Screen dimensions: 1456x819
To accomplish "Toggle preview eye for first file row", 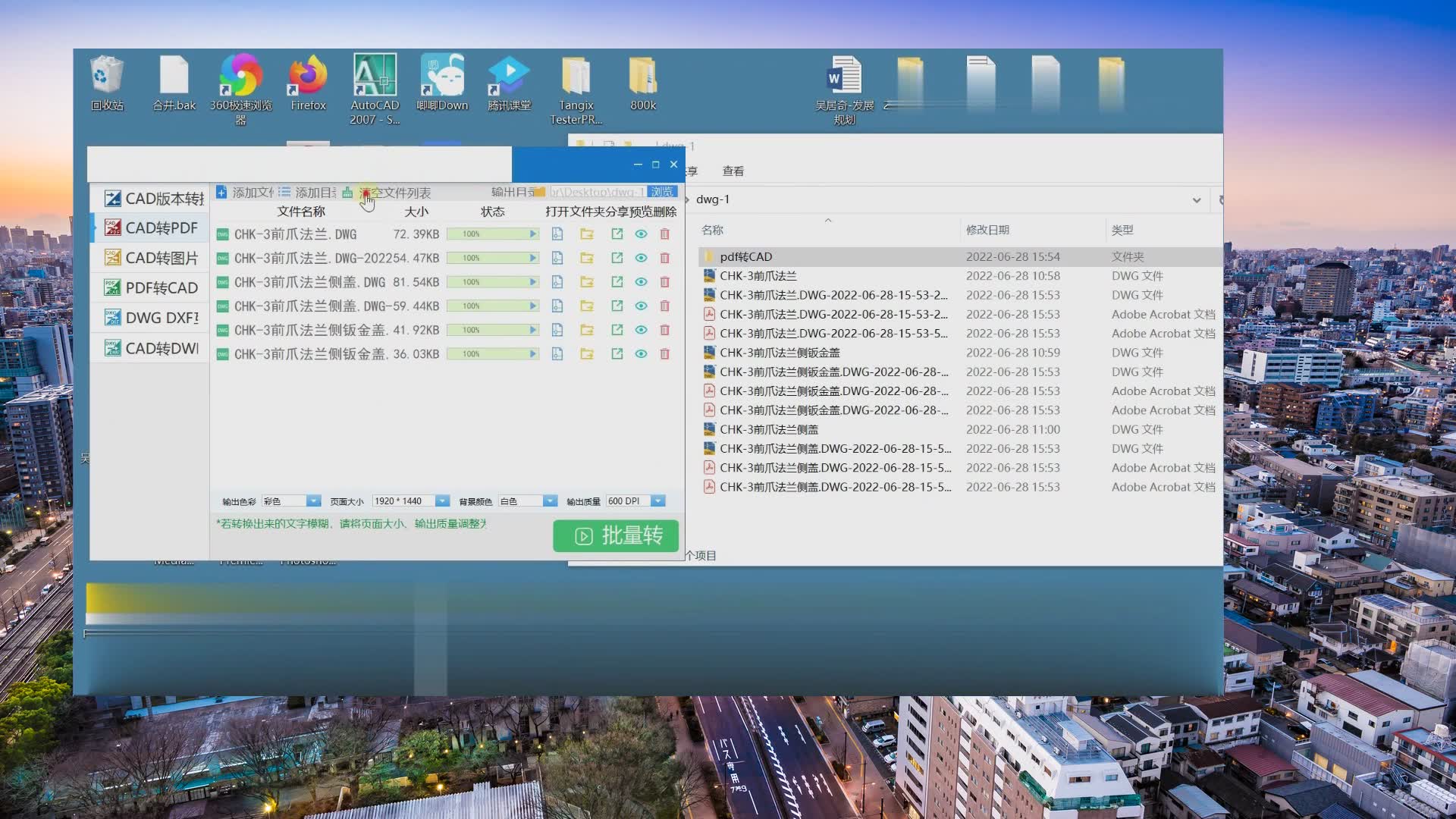I will [641, 234].
